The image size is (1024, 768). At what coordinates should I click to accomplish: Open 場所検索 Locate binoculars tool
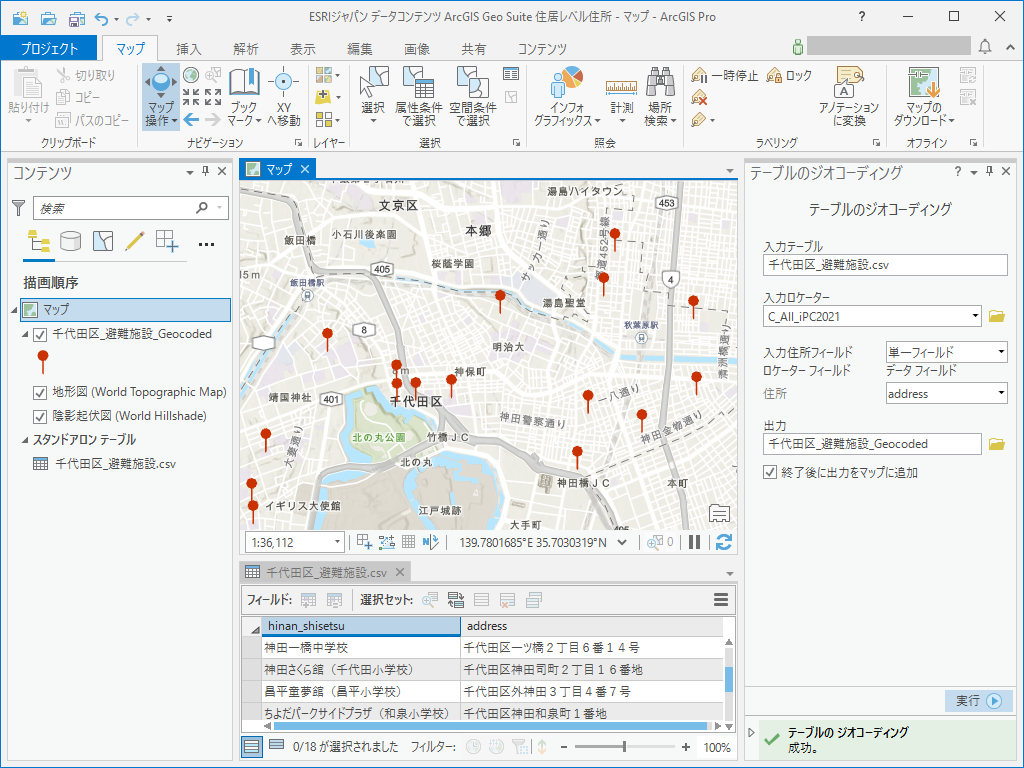[660, 96]
